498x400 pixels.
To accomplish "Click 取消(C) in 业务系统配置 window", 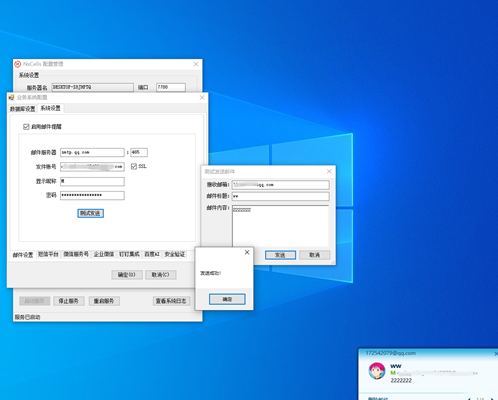I will 161,275.
